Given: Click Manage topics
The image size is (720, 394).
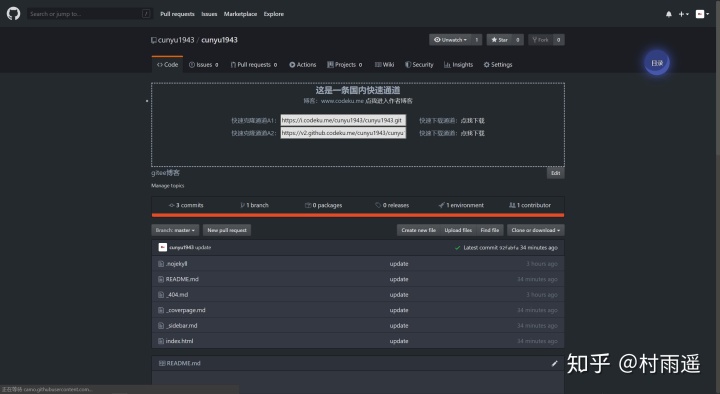Looking at the screenshot, I should (x=168, y=186).
